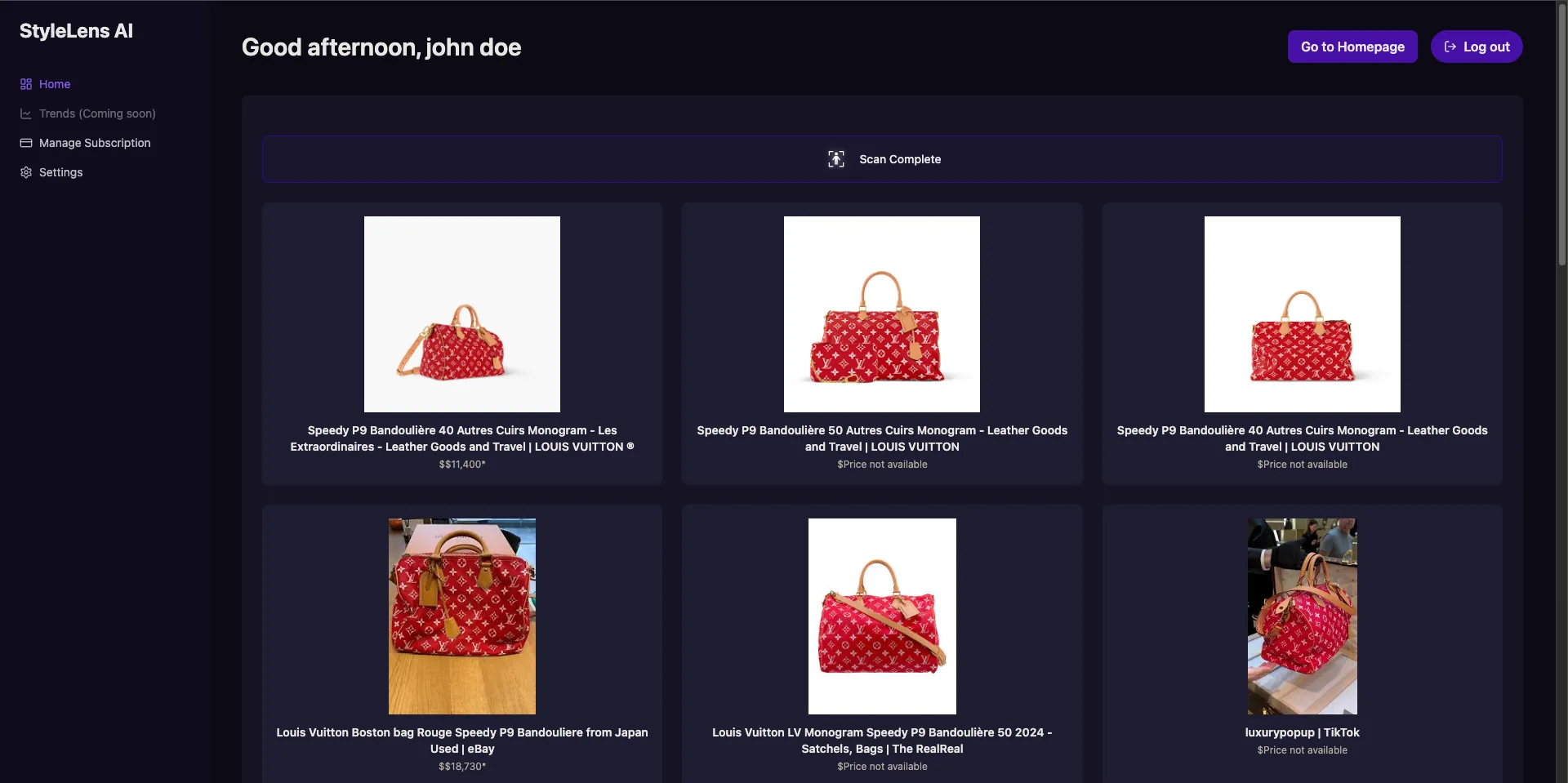
Task: Click title 'Louis Vuitton Boston bag Rouge Speedy P9'
Action: pyautogui.click(x=462, y=741)
